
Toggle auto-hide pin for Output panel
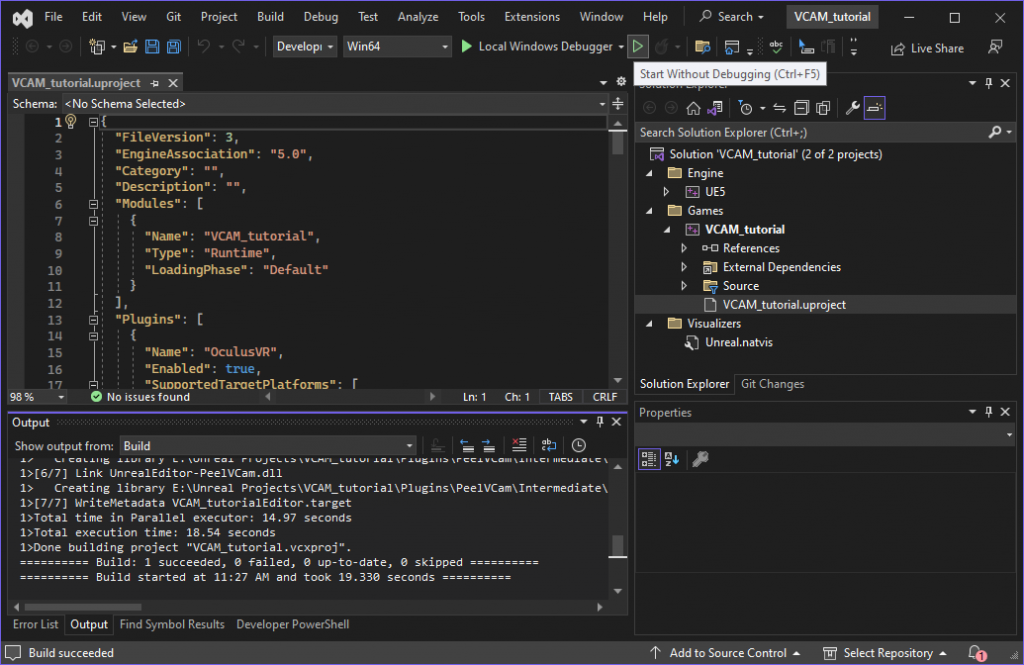(600, 422)
